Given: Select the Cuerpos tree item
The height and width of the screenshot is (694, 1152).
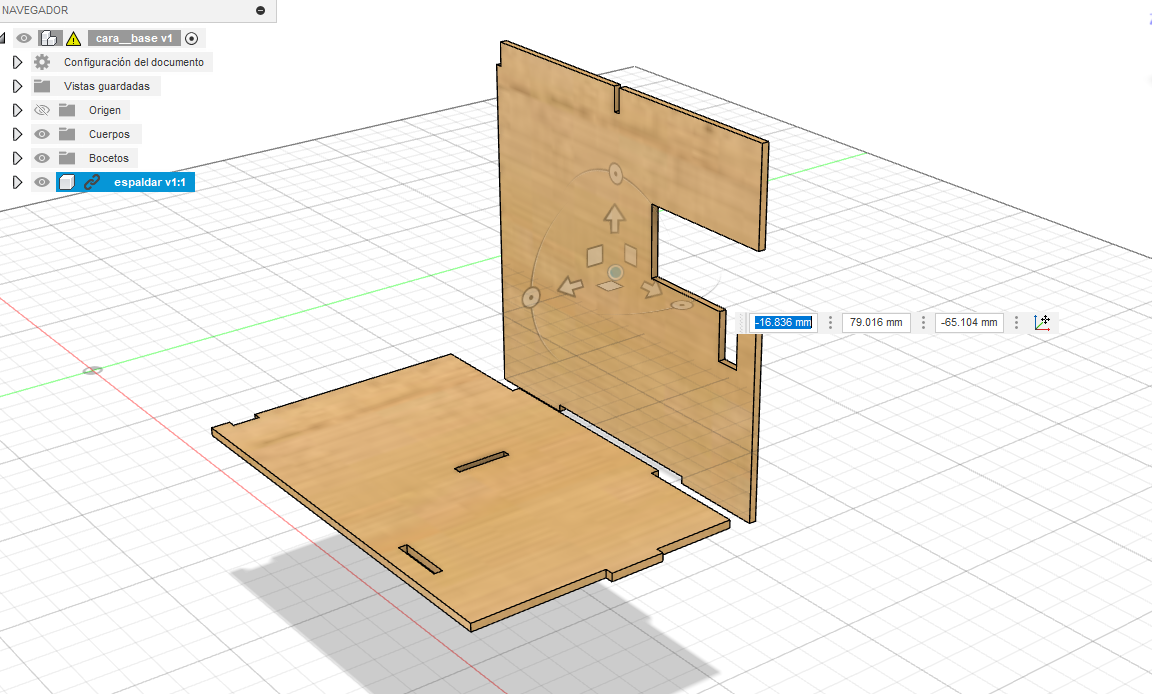Looking at the screenshot, I should [x=109, y=134].
